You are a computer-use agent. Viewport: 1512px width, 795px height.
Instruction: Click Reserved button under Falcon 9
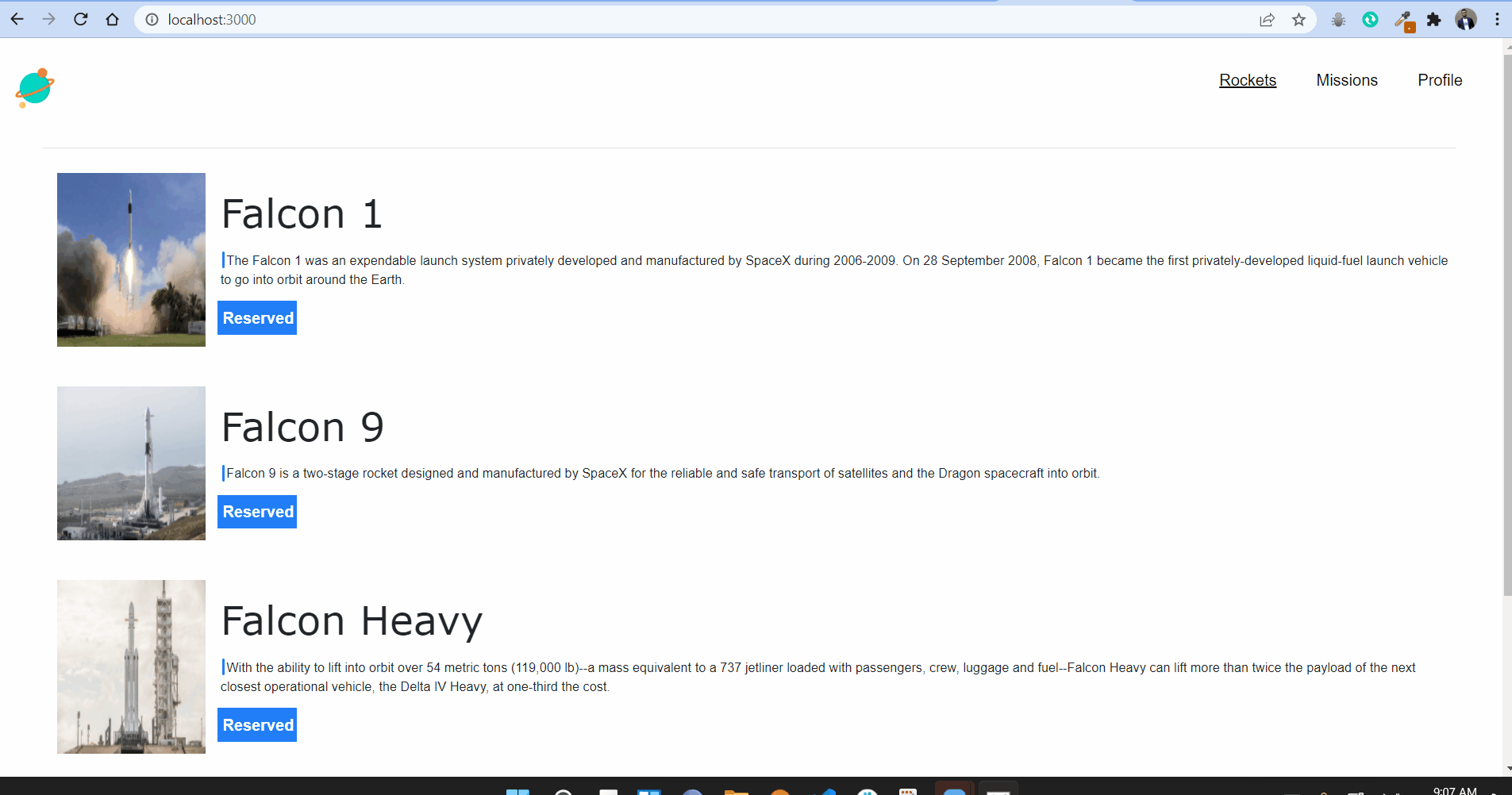257,512
